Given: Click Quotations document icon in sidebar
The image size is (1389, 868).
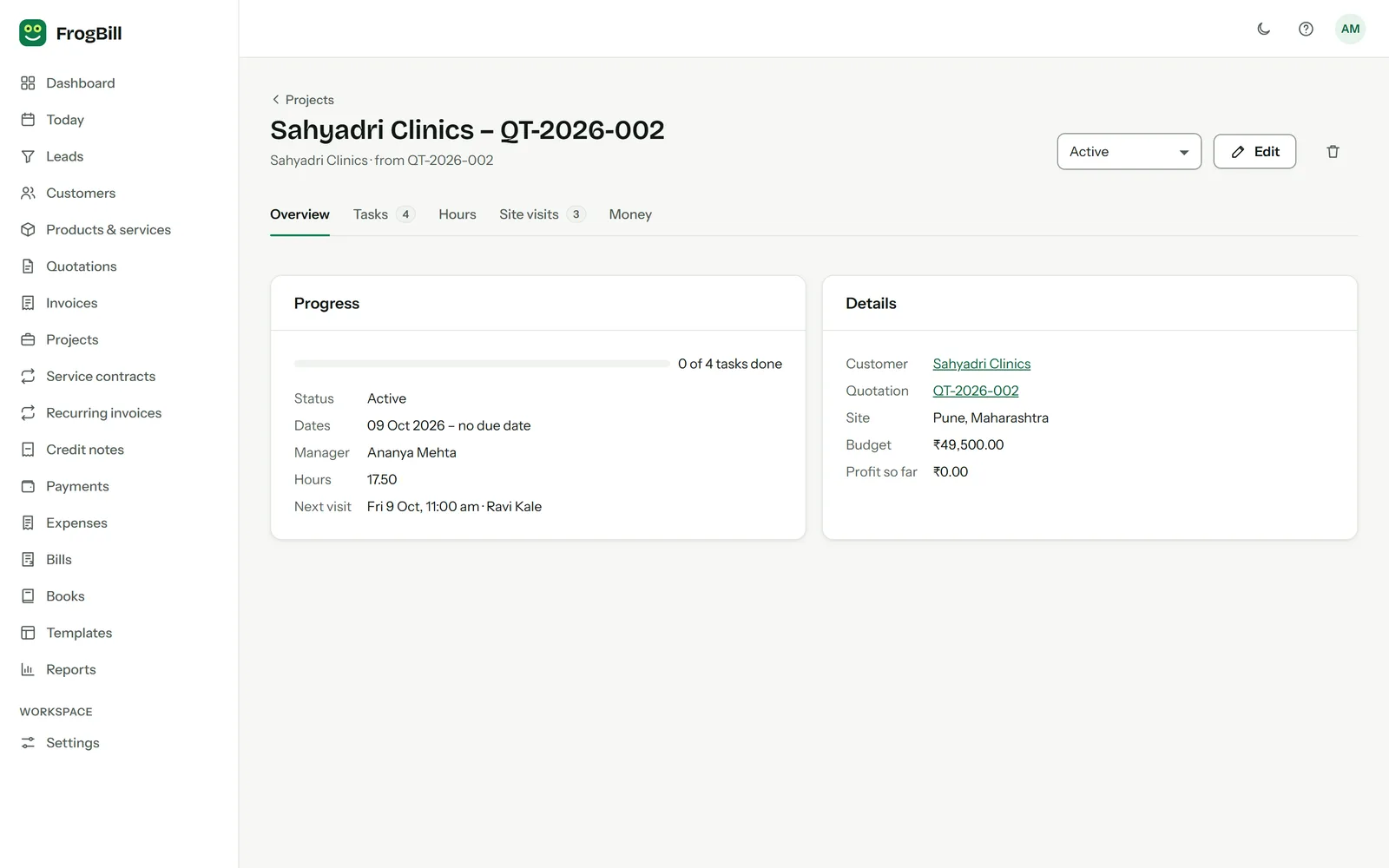Looking at the screenshot, I should [28, 266].
